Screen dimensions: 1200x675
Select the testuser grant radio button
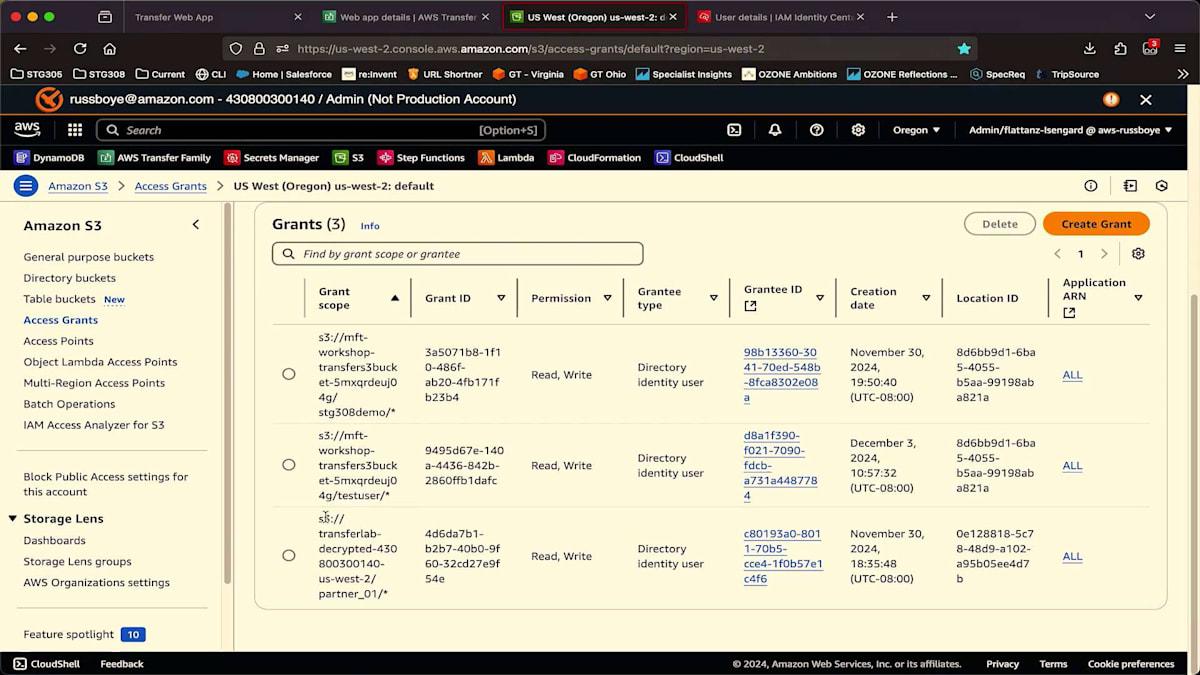(x=289, y=465)
